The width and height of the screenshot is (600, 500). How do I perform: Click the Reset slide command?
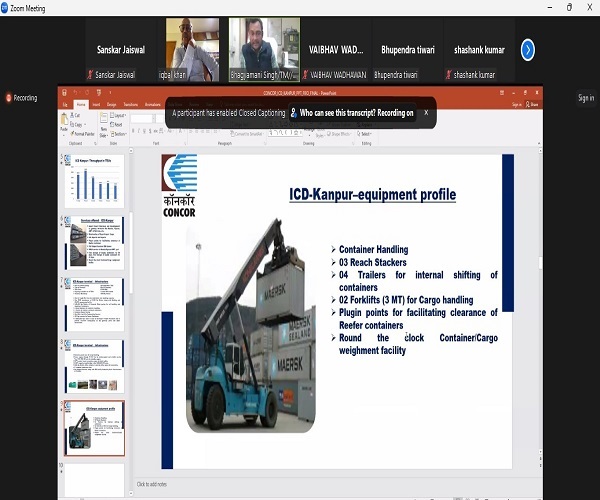(116, 124)
